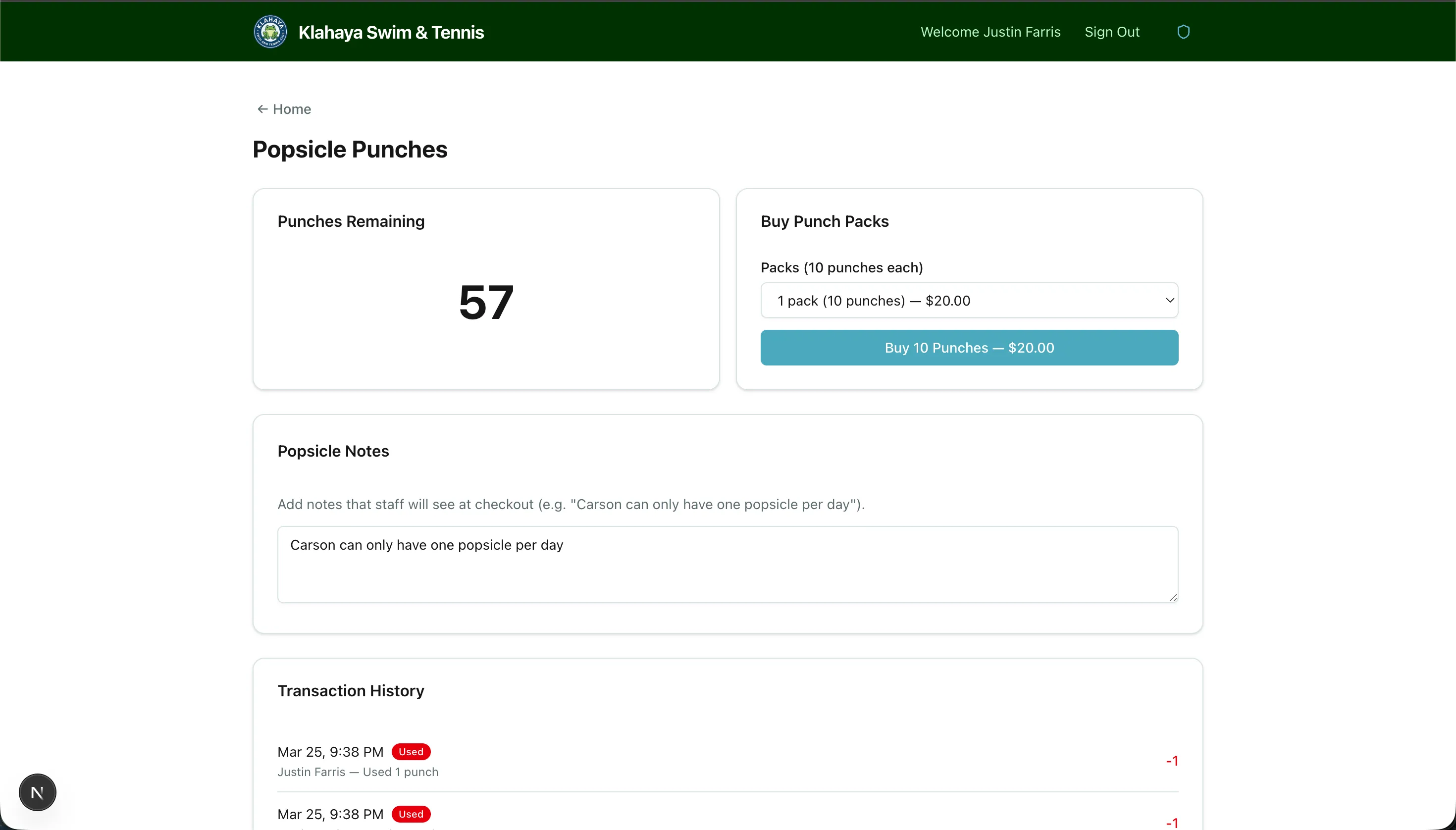Click the red Used badge on first transaction
Screen dimensions: 1456x830
(411, 751)
